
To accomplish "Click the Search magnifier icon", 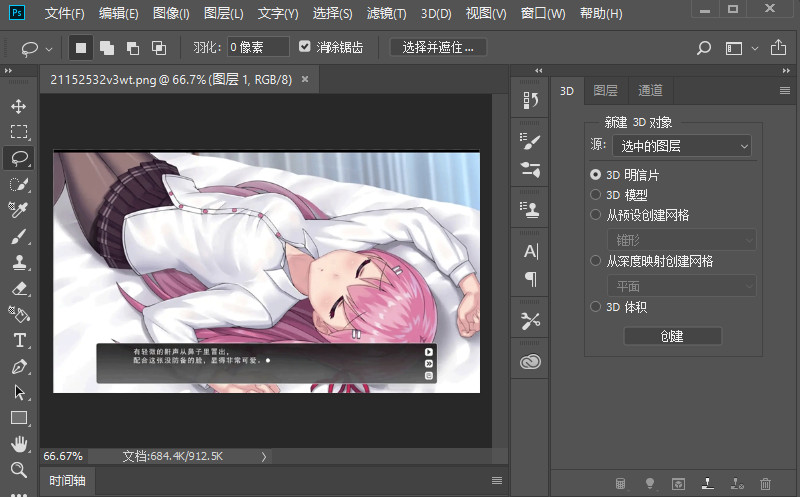I will tap(704, 48).
